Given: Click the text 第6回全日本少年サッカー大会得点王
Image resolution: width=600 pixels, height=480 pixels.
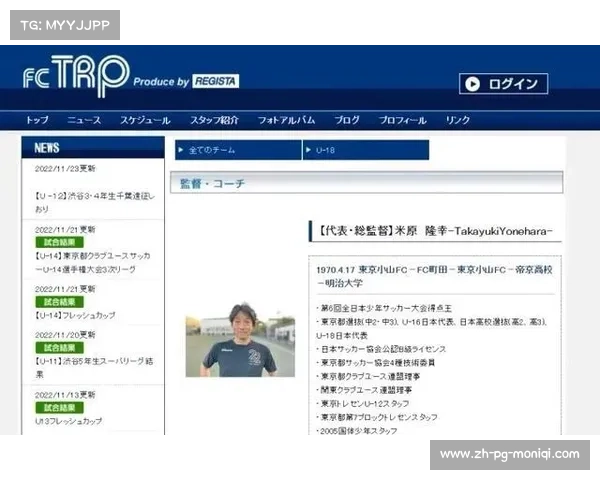Looking at the screenshot, I should tap(386, 308).
